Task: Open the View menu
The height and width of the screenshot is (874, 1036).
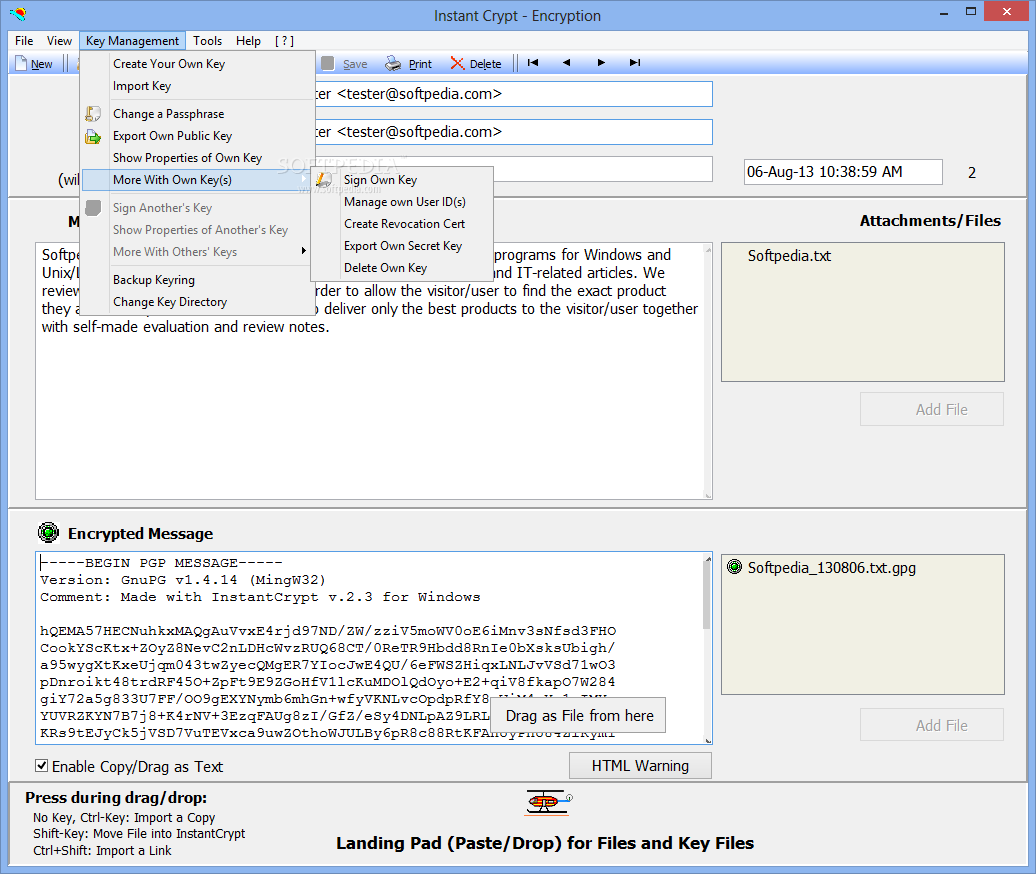Action: (x=59, y=41)
